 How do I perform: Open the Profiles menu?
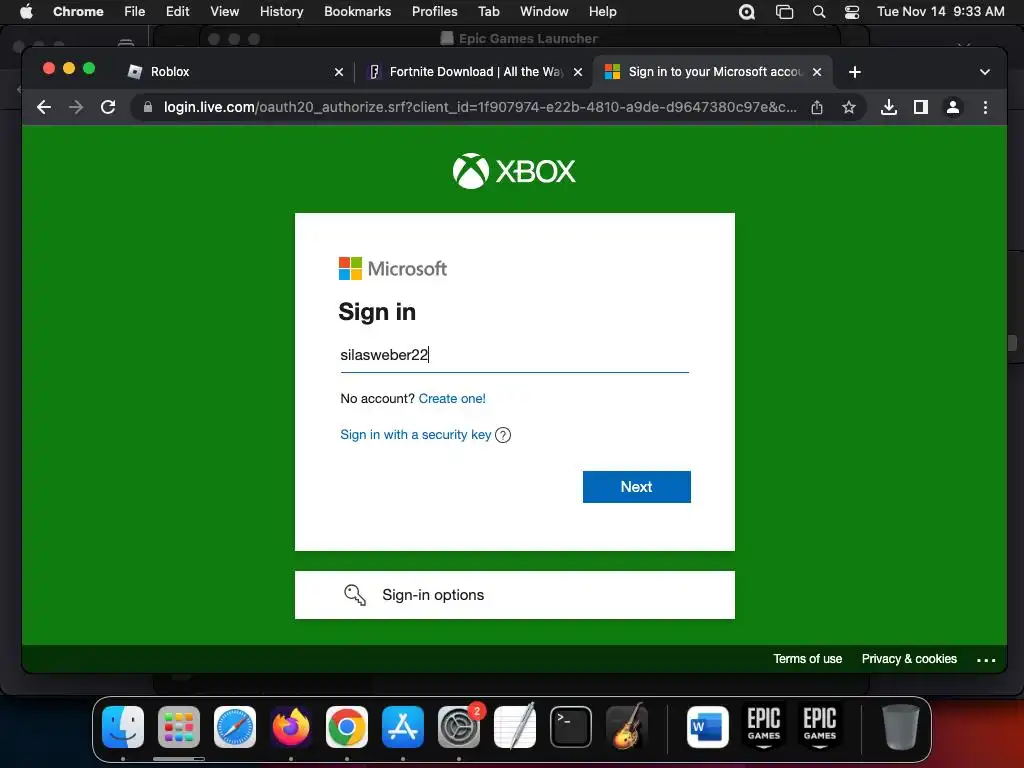(x=434, y=12)
